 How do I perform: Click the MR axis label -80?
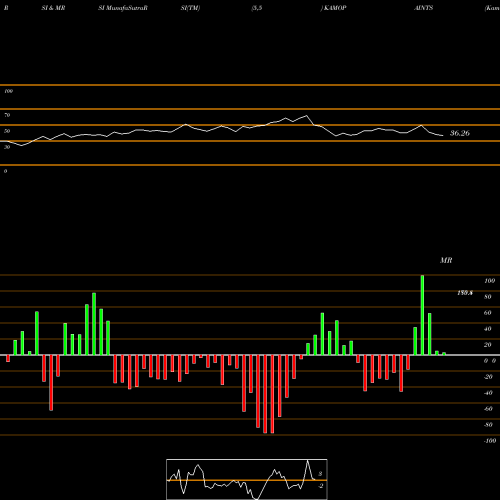(x=488, y=425)
